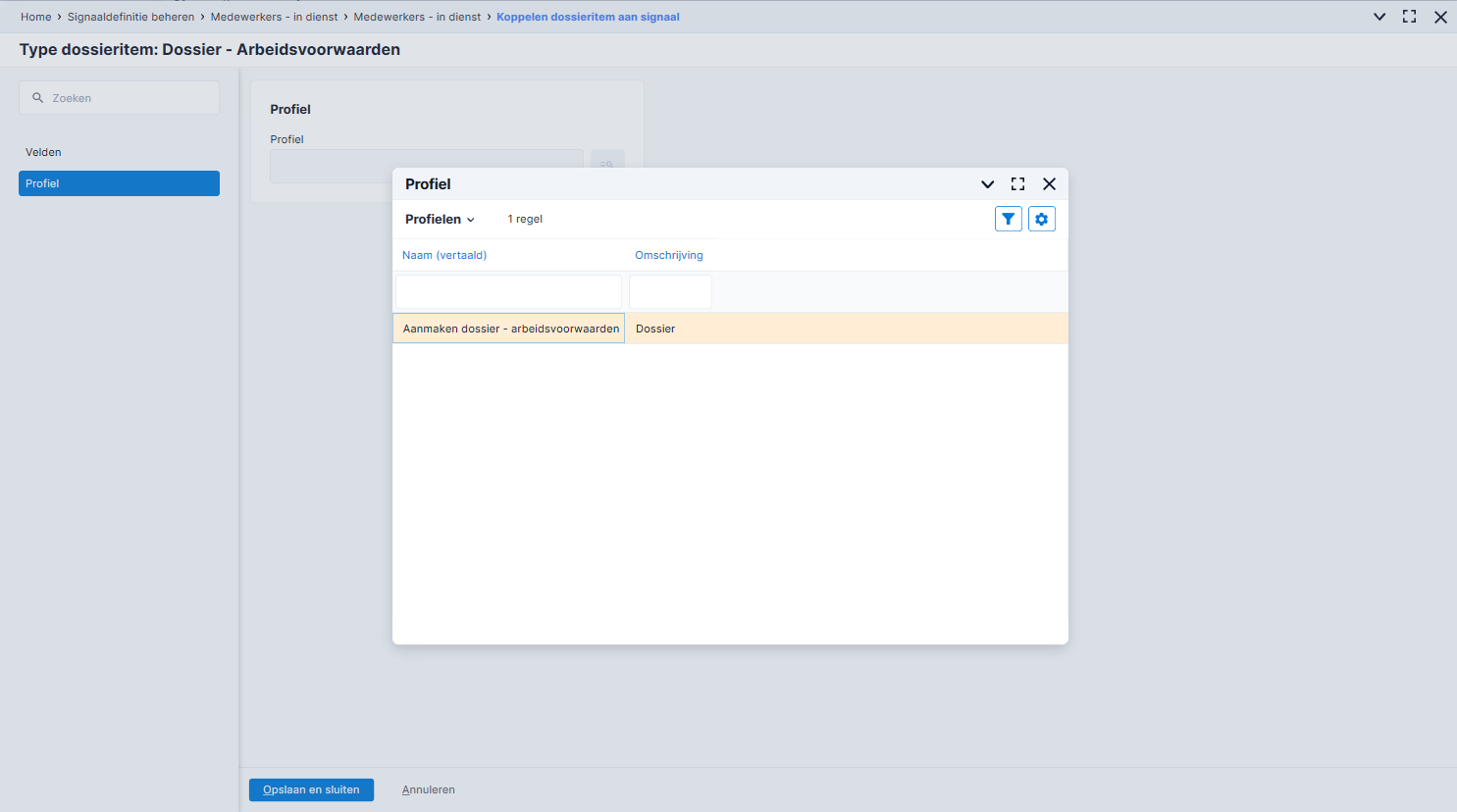The image size is (1457, 812).
Task: Collapse the Profiel dialog with chevron icon
Action: (x=988, y=184)
